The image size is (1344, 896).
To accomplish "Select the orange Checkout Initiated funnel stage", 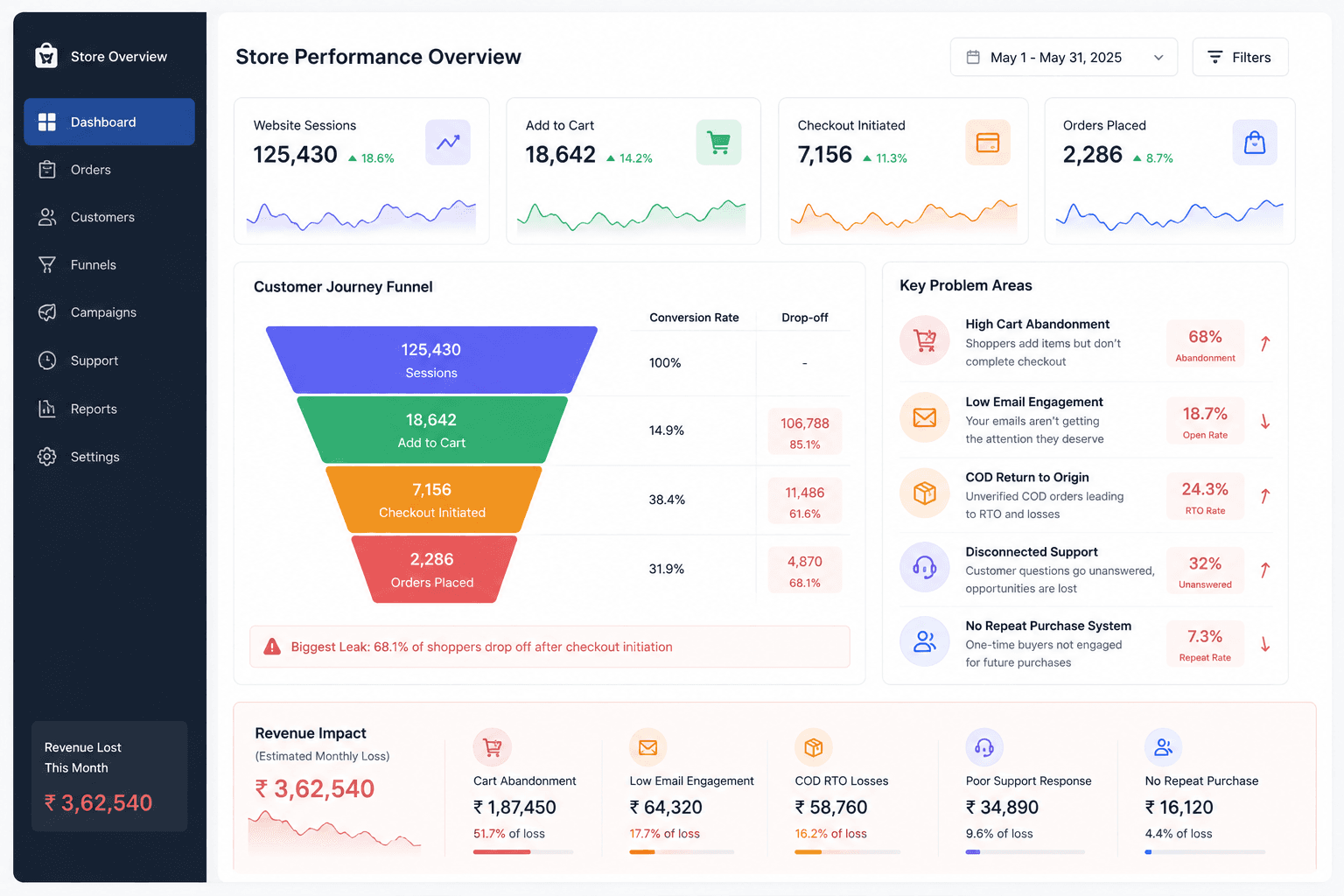I will (432, 500).
